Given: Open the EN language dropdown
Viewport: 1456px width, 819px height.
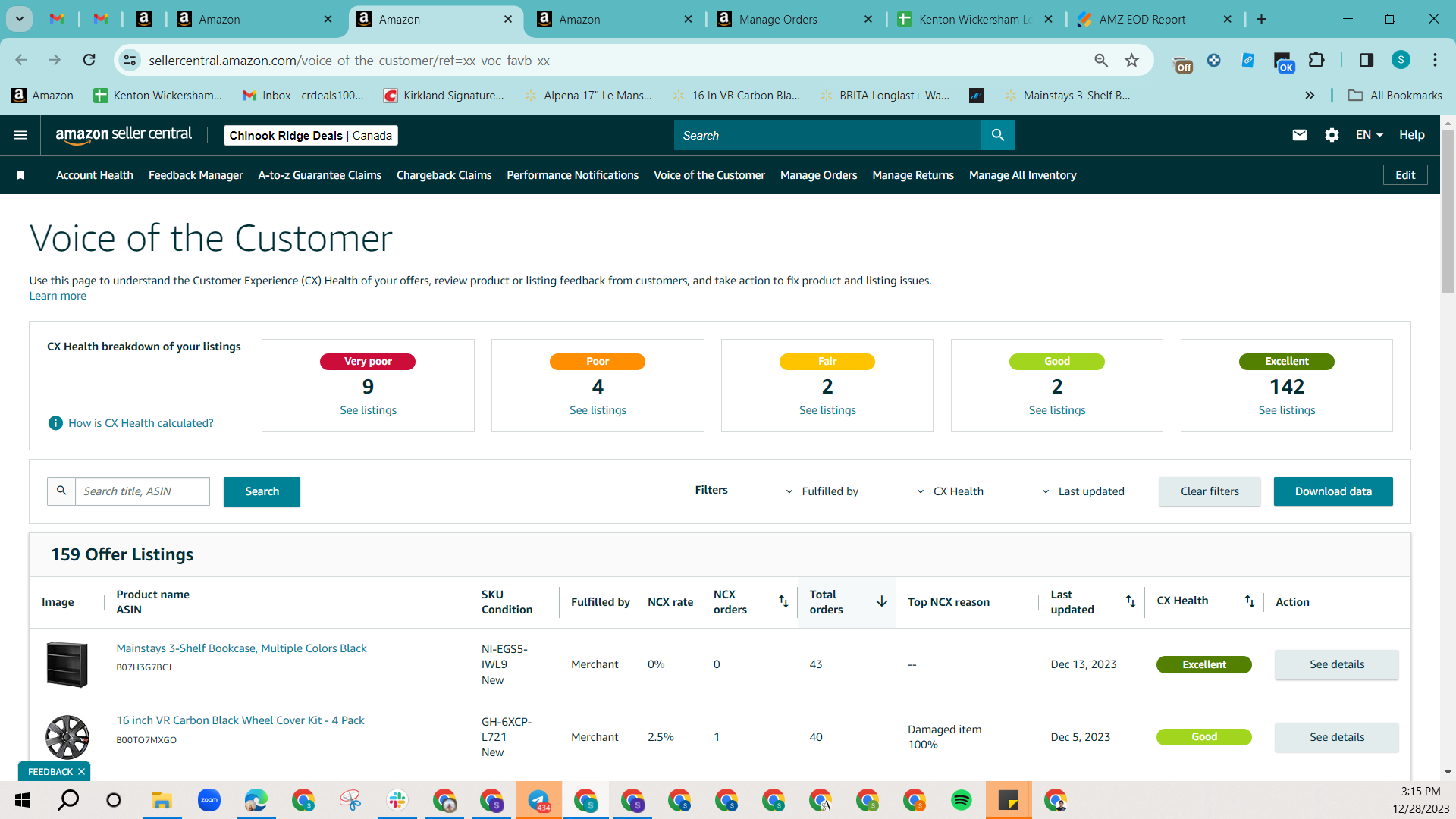Looking at the screenshot, I should tap(1370, 135).
